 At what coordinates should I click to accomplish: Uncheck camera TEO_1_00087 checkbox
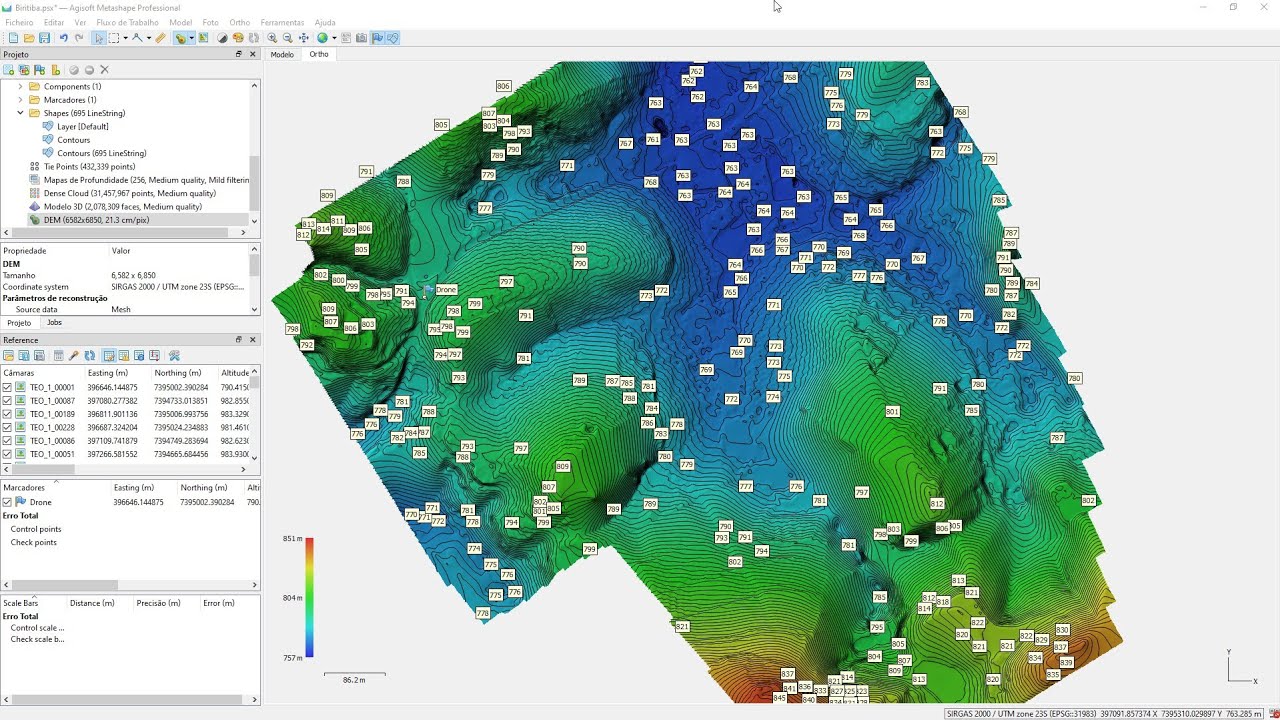tap(7, 401)
